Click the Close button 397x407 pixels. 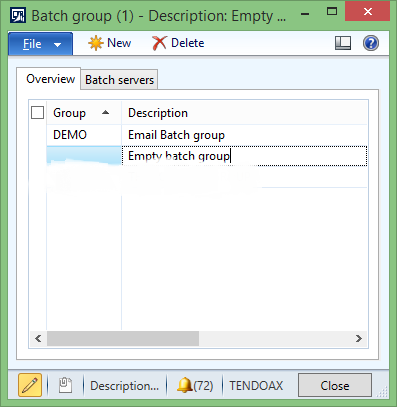click(335, 385)
